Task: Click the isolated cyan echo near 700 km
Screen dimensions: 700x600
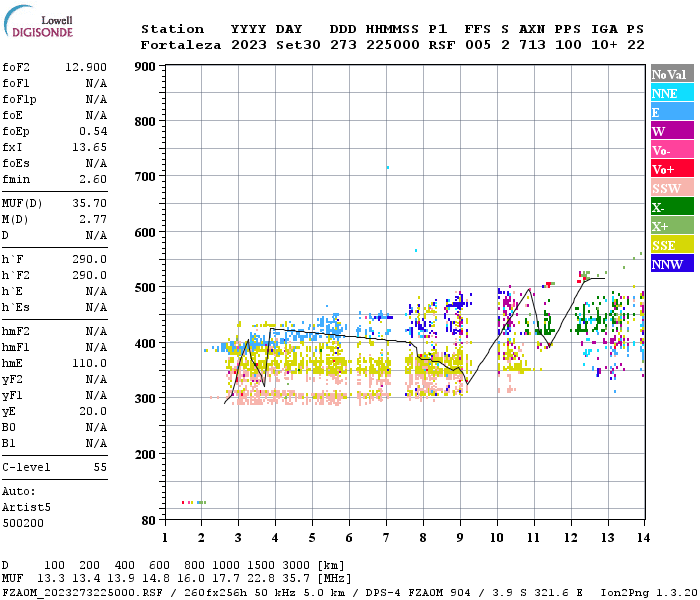Action: 388,168
